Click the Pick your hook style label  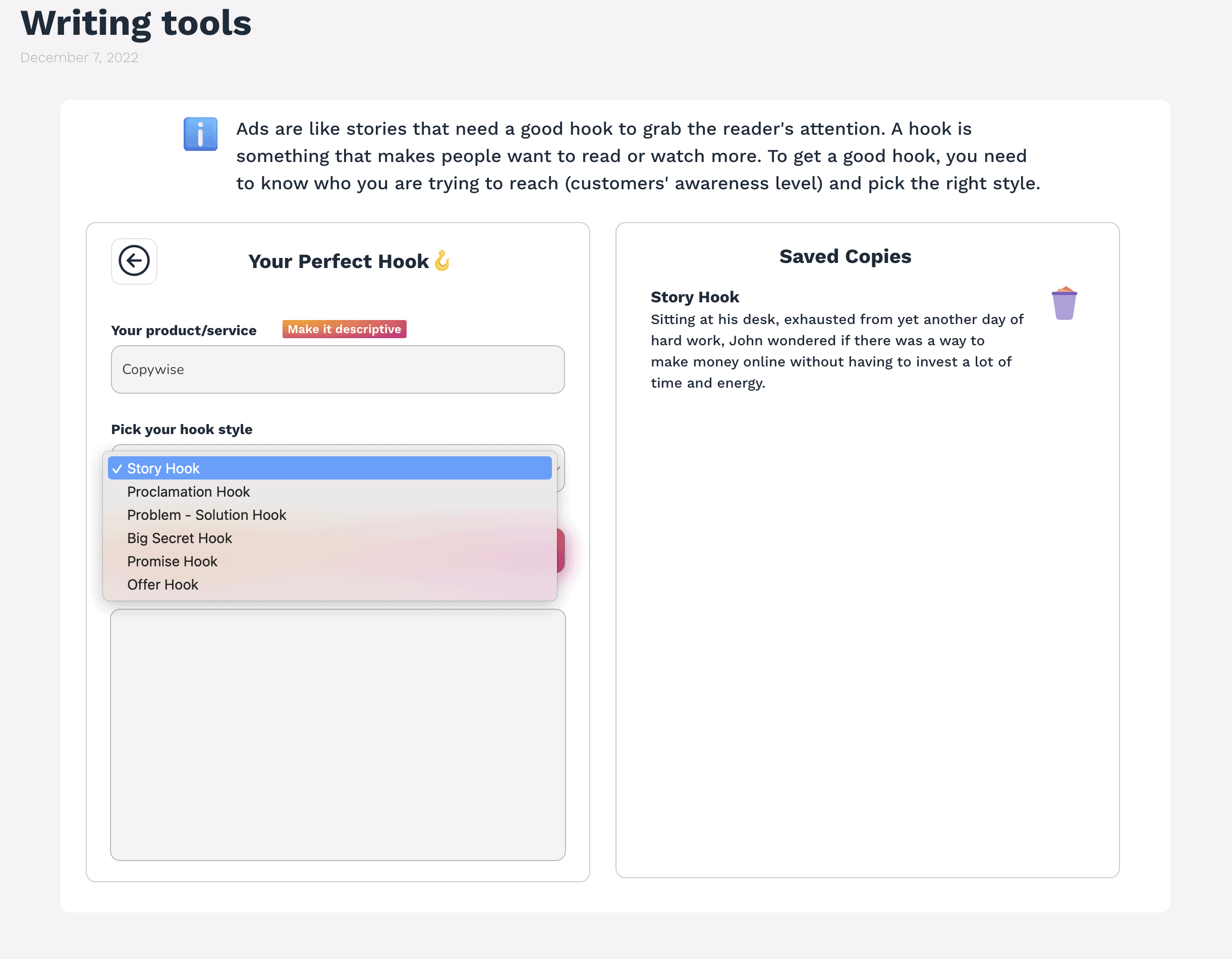point(182,430)
